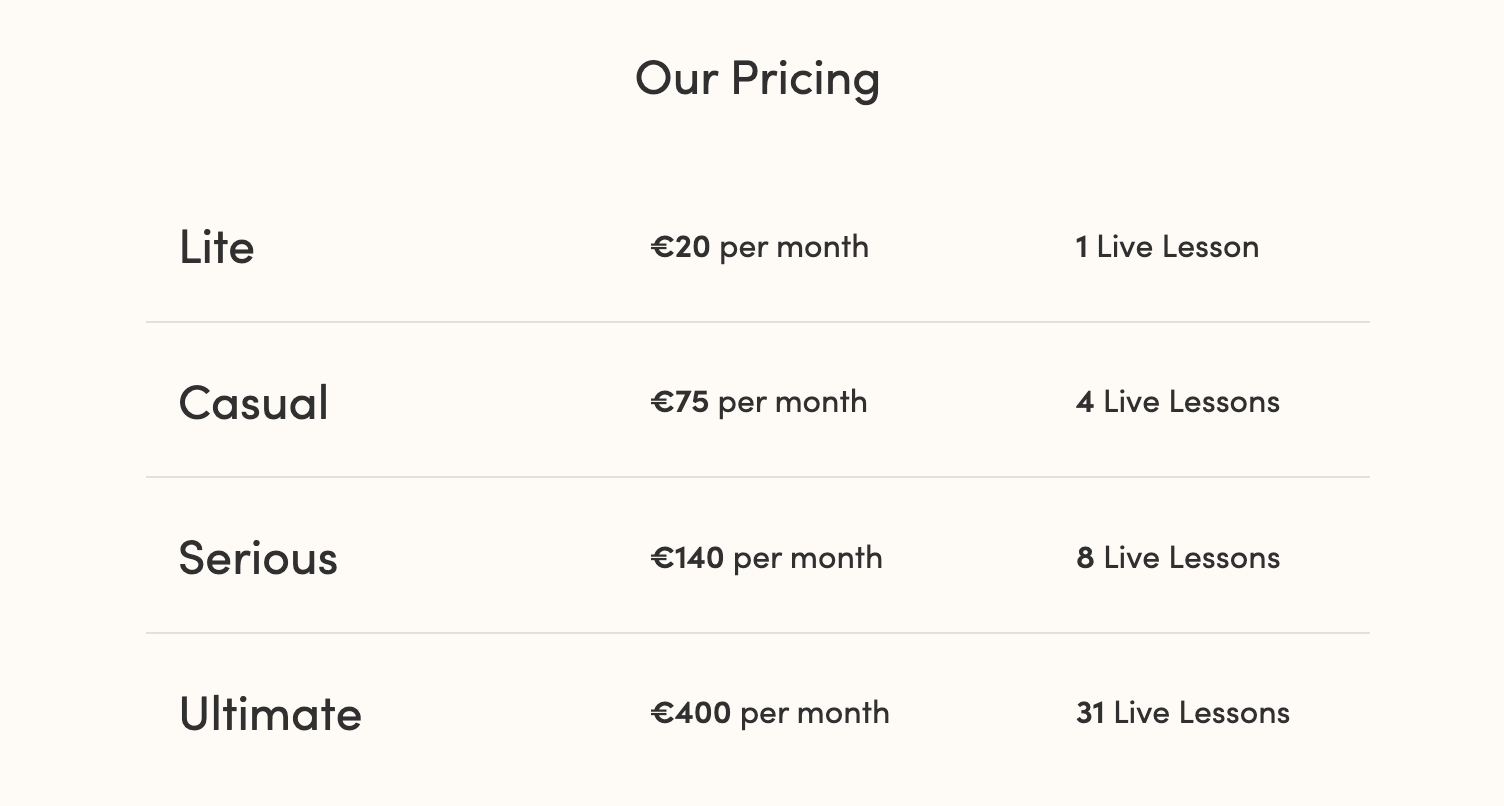
Task: Click the €140 per month price
Action: pyautogui.click(x=767, y=558)
